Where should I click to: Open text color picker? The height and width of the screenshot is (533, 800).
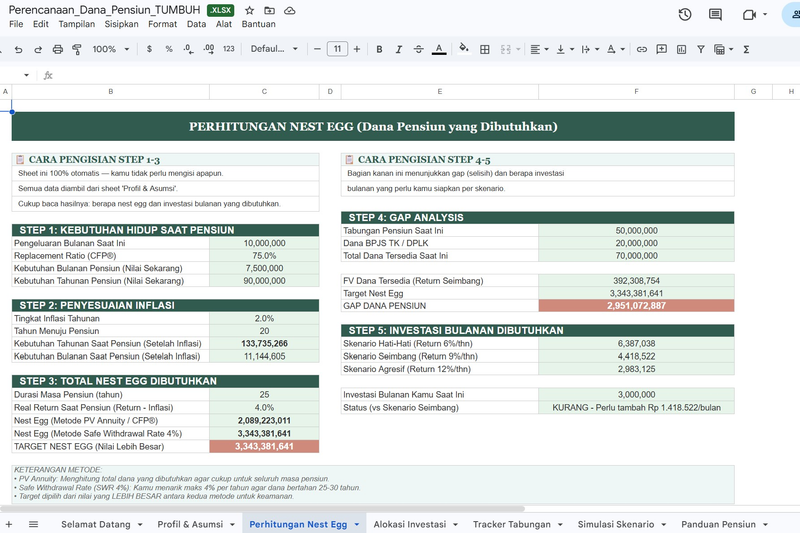click(439, 49)
